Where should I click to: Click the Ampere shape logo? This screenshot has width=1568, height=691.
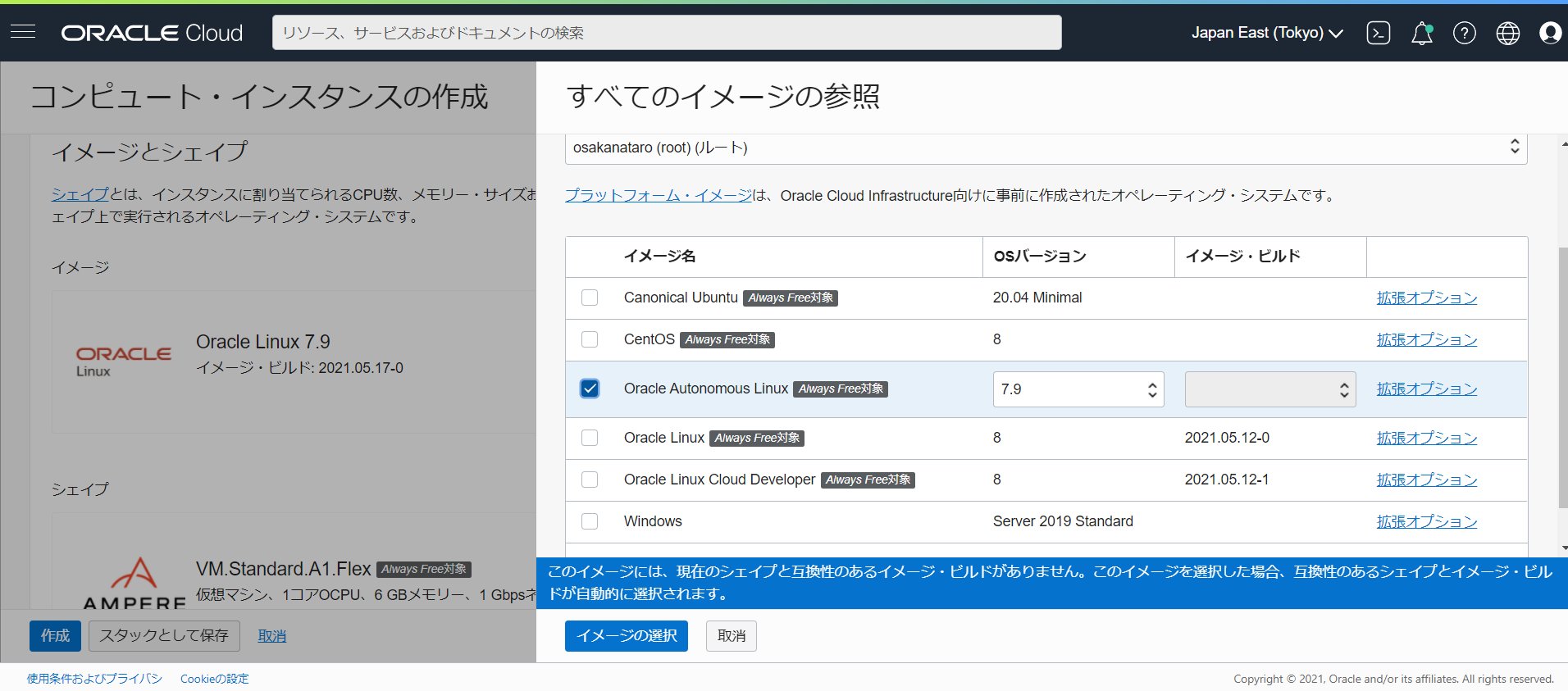tap(134, 583)
